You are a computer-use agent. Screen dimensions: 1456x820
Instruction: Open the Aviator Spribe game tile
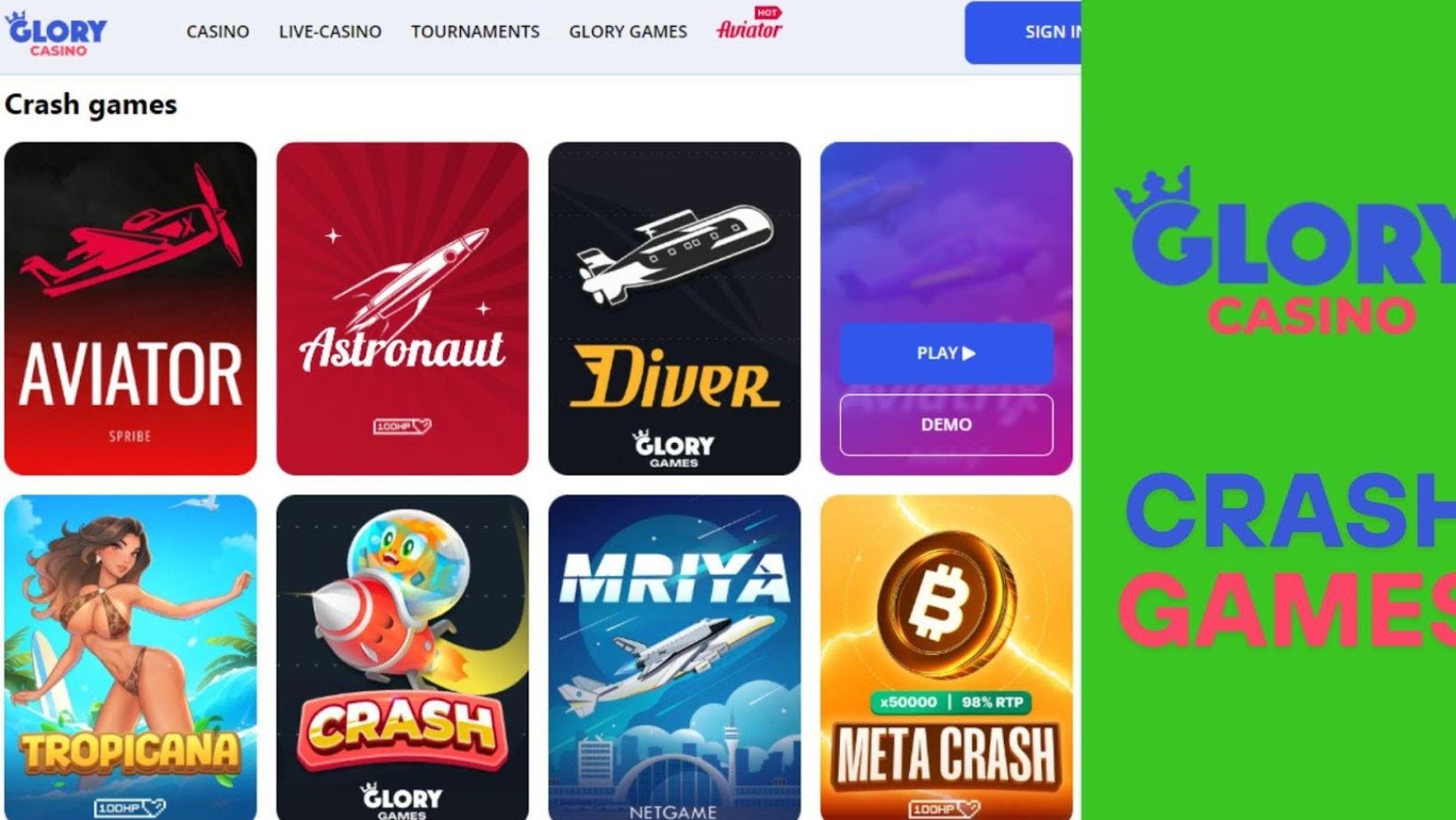coord(131,308)
